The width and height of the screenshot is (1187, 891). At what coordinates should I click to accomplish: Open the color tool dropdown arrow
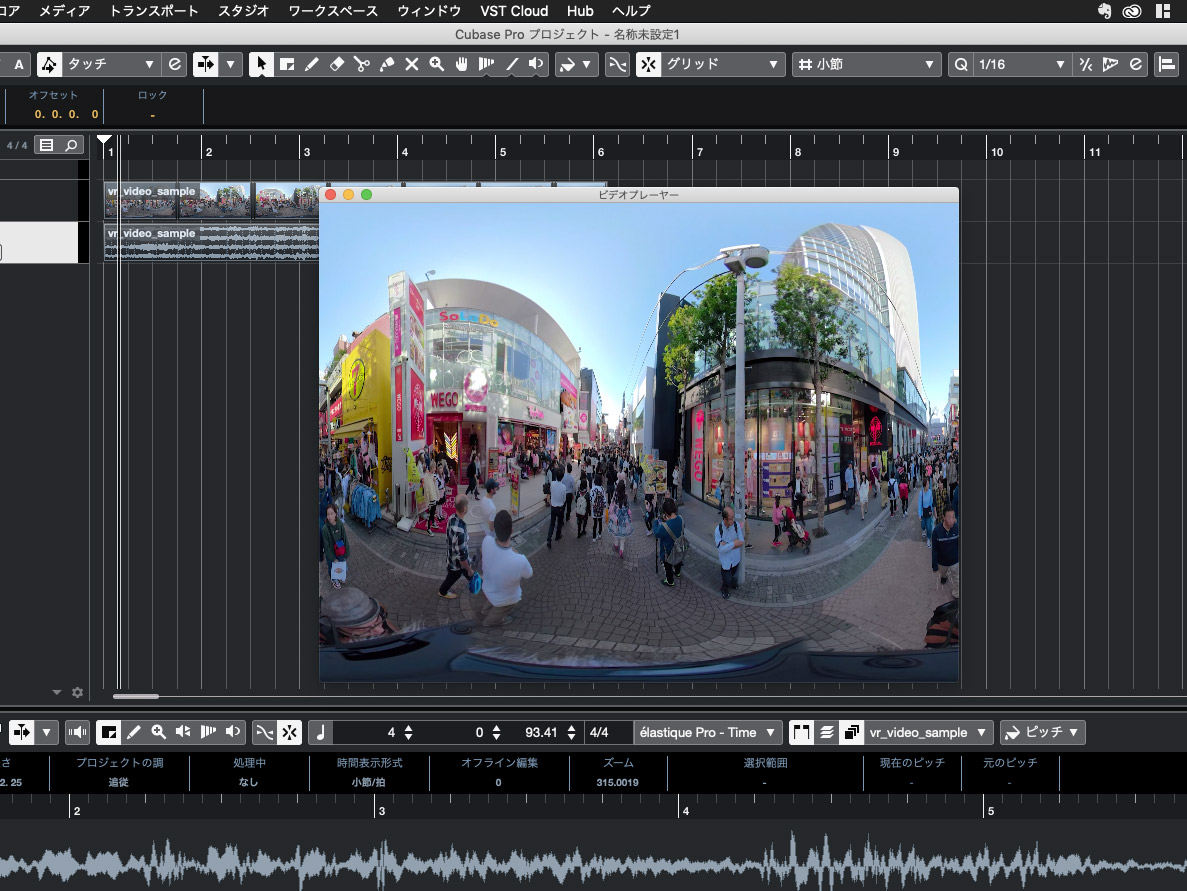tap(587, 64)
